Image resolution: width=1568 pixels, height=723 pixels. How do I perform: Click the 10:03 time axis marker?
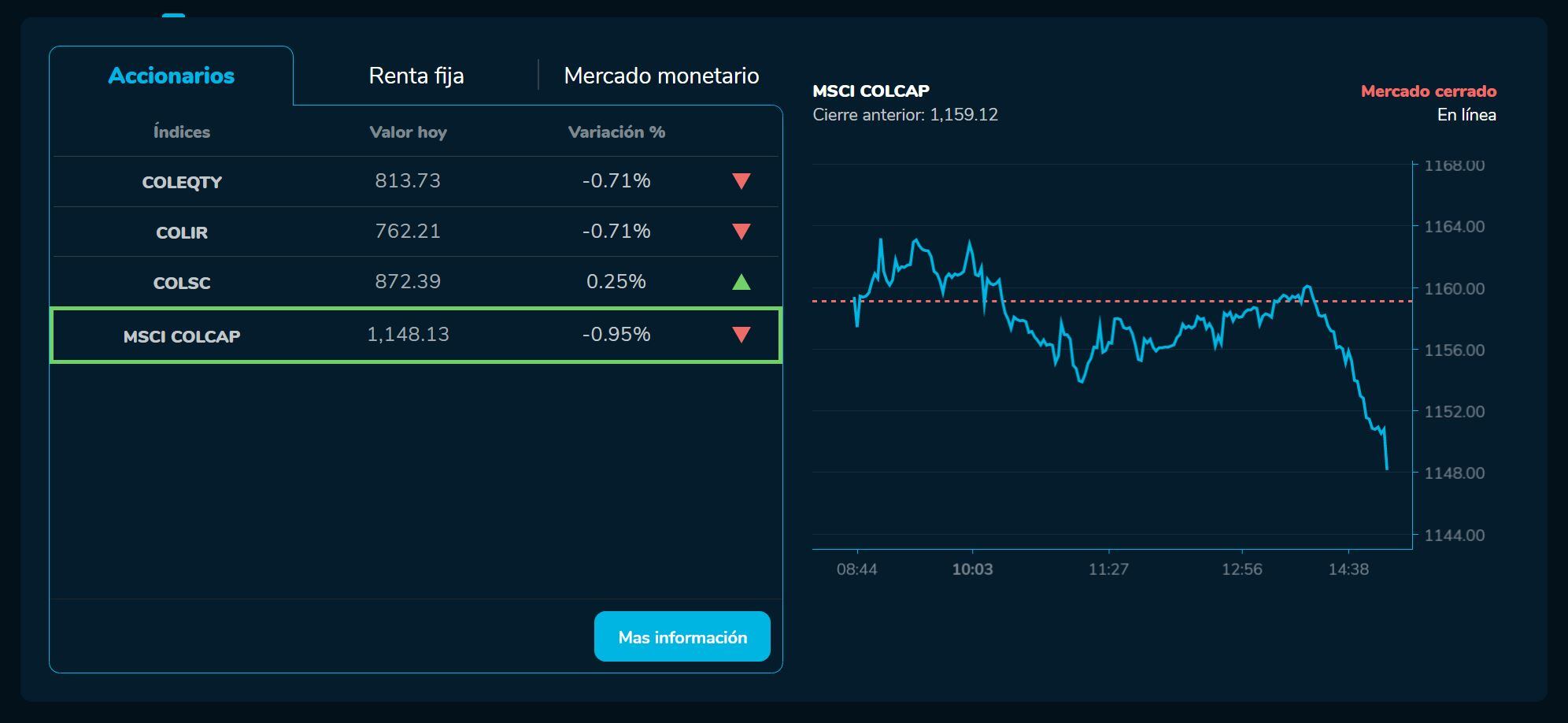(972, 569)
